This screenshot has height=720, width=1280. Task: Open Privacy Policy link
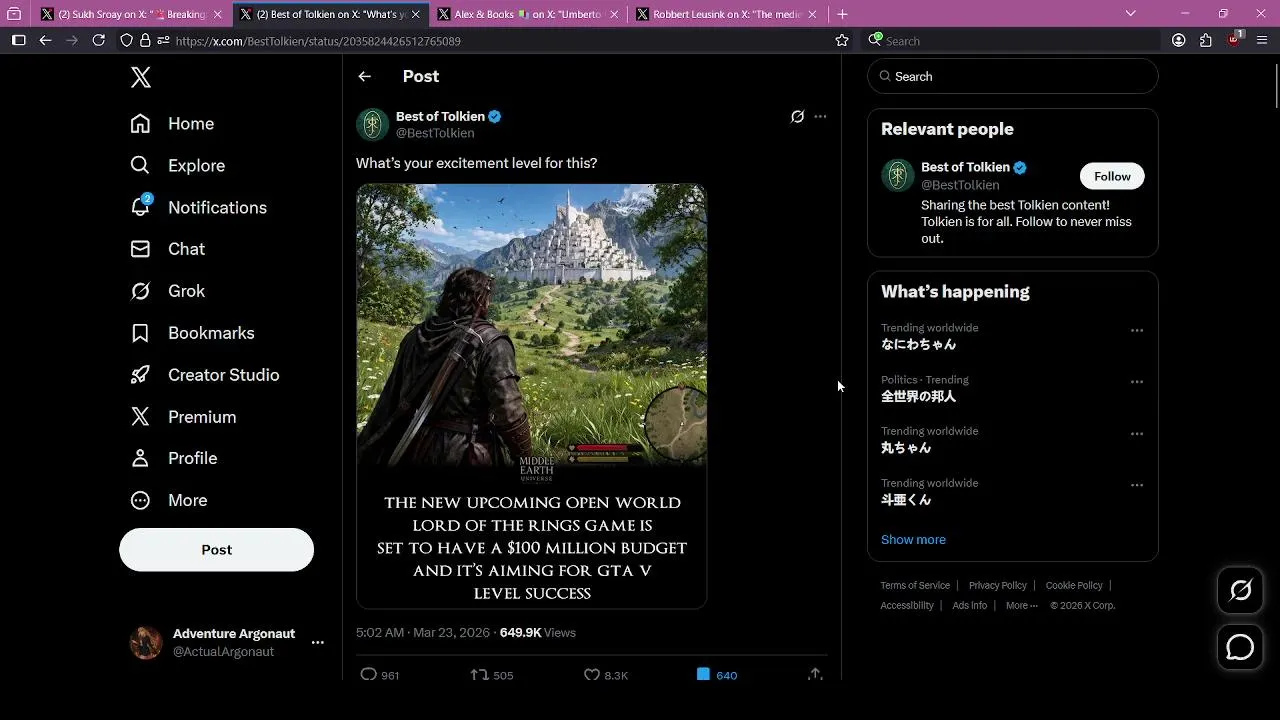coord(997,586)
